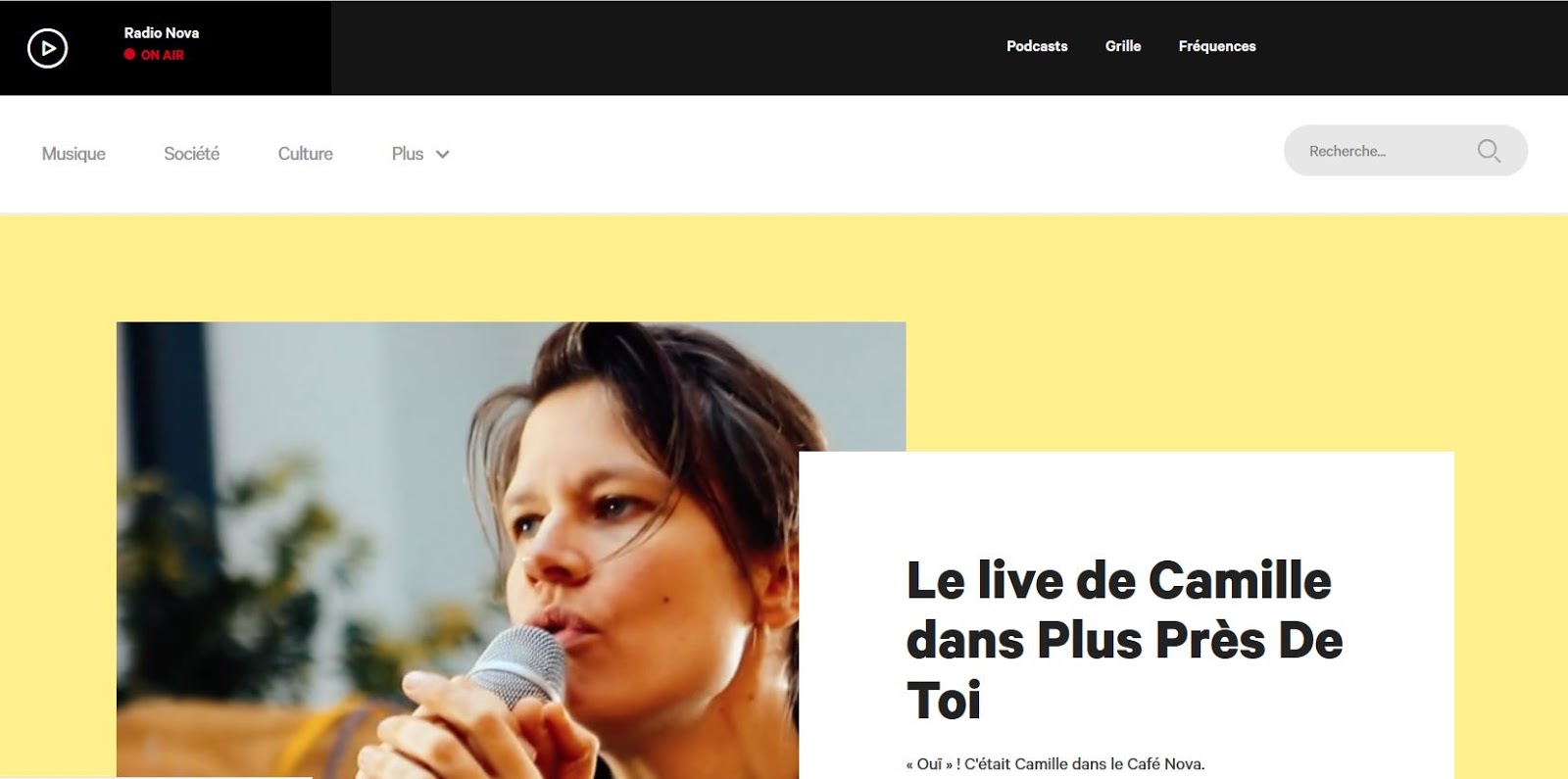The width and height of the screenshot is (1568, 779).
Task: Click the Radio Nova station title
Action: coord(162,32)
